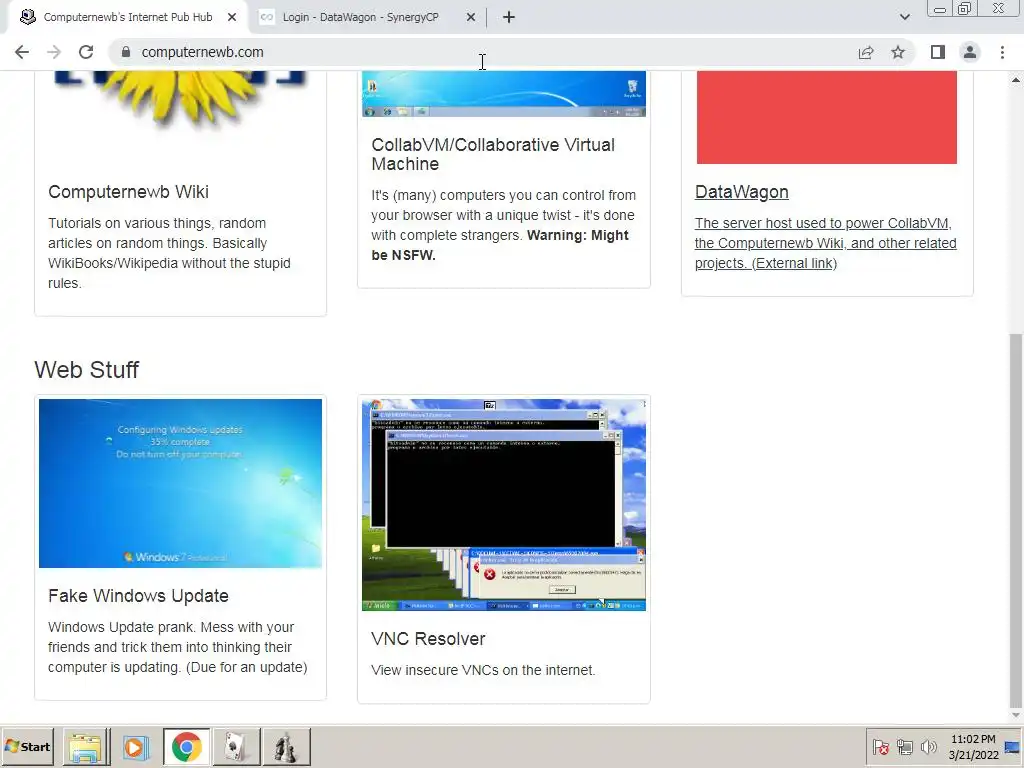The image size is (1024, 768).
Task: Click the Show desktop tray button
Action: [x=1013, y=747]
